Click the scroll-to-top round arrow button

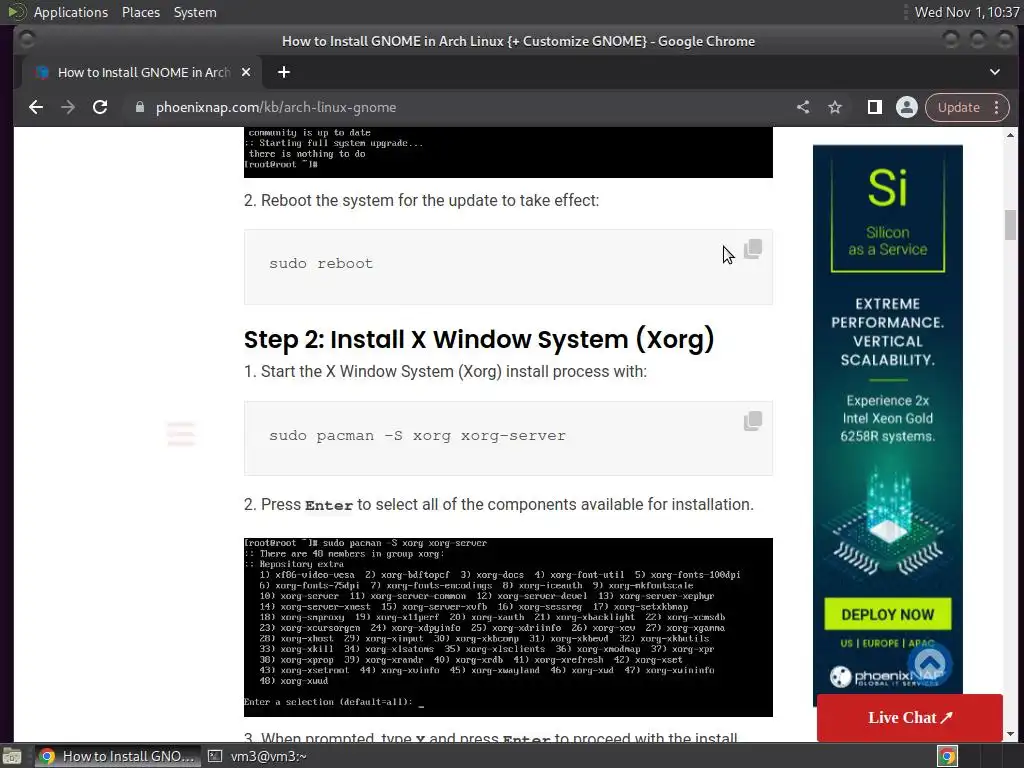tap(930, 664)
